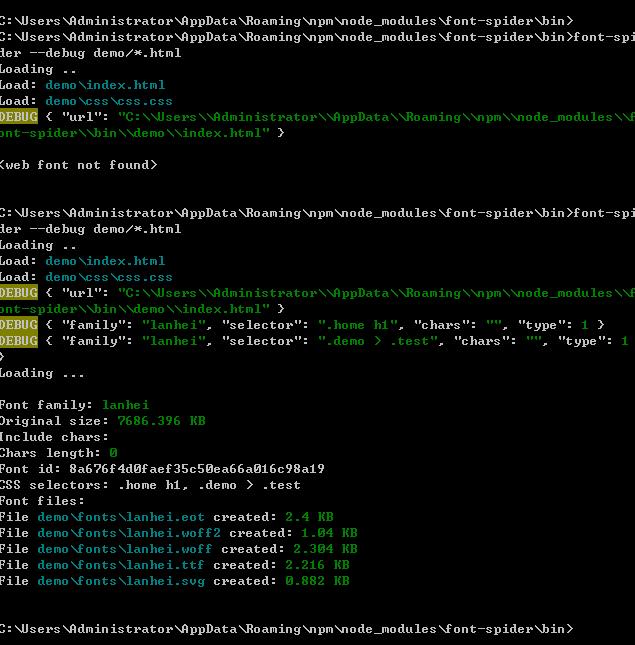
Task: Select the "Original size:" label
Action: pos(54,421)
